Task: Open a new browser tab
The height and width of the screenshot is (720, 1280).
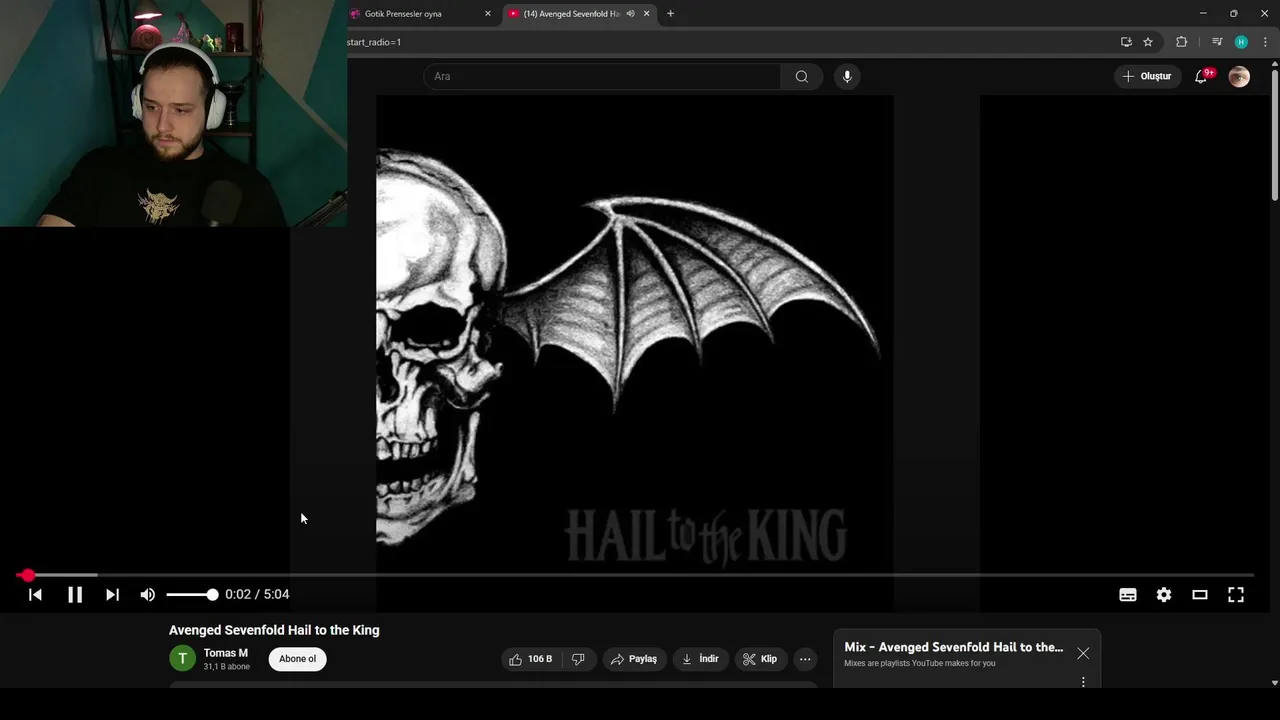Action: pyautogui.click(x=670, y=14)
